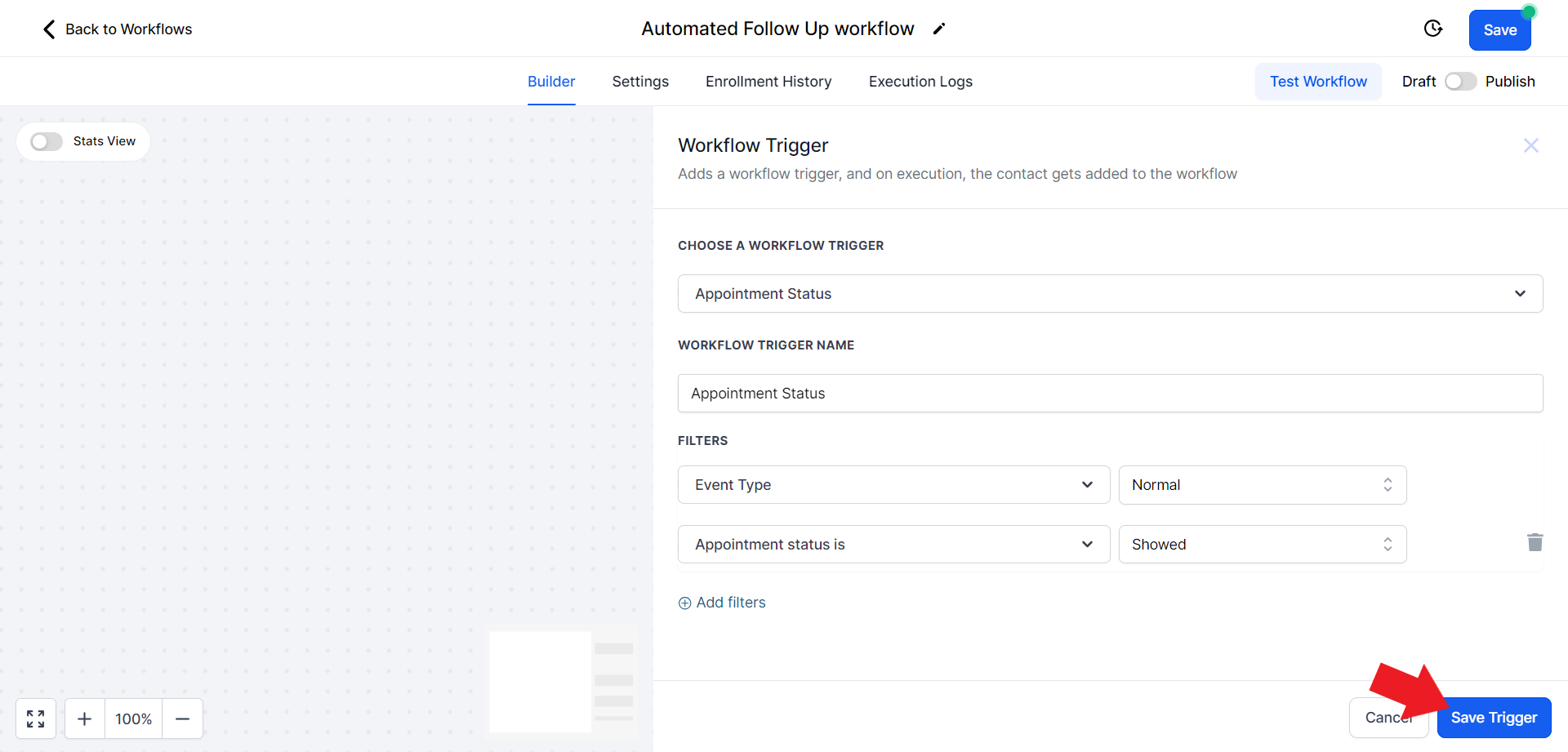This screenshot has height=752, width=1568.
Task: Change the Showed status value
Action: (x=1263, y=545)
